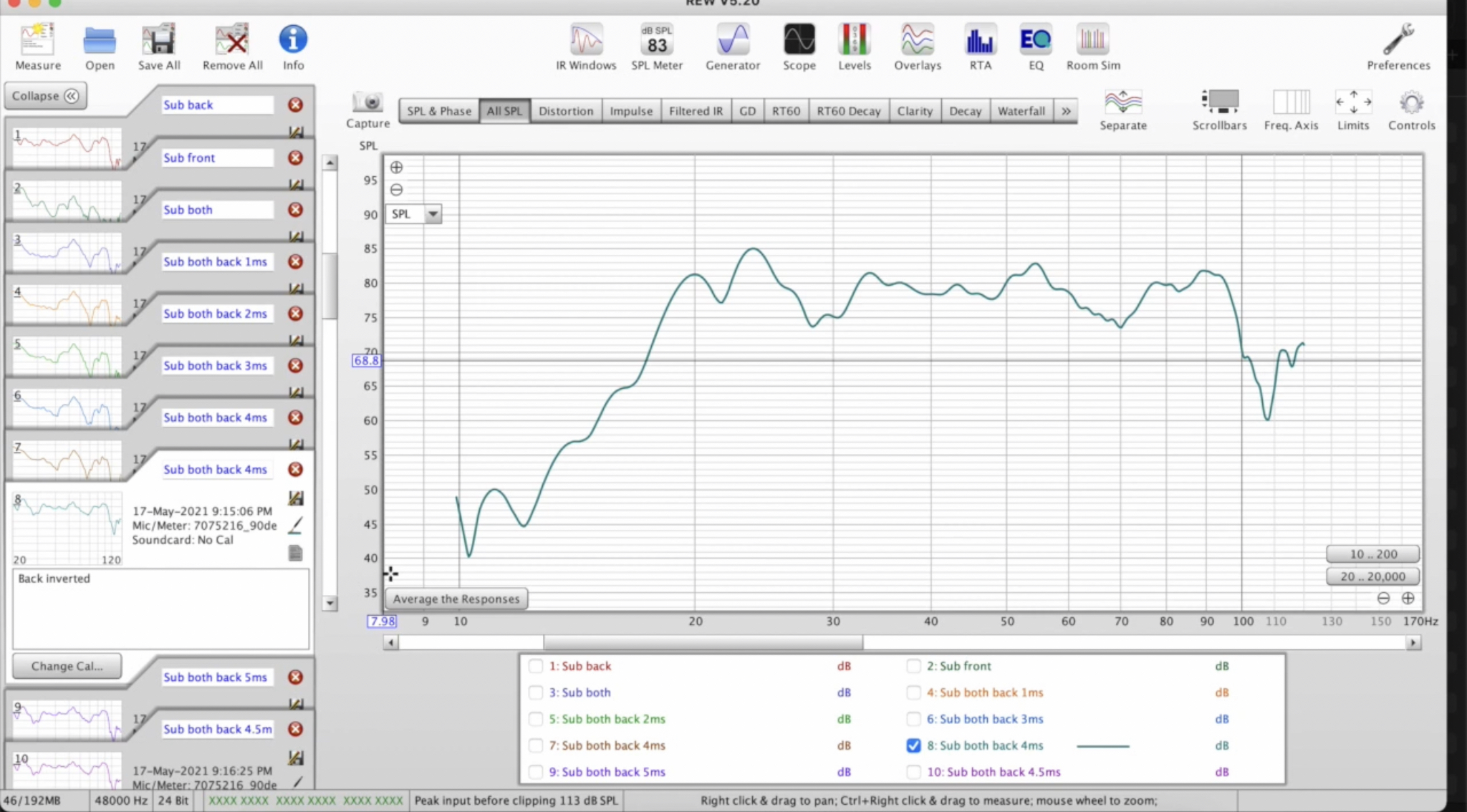Open the Waterfall tab

(x=1021, y=111)
